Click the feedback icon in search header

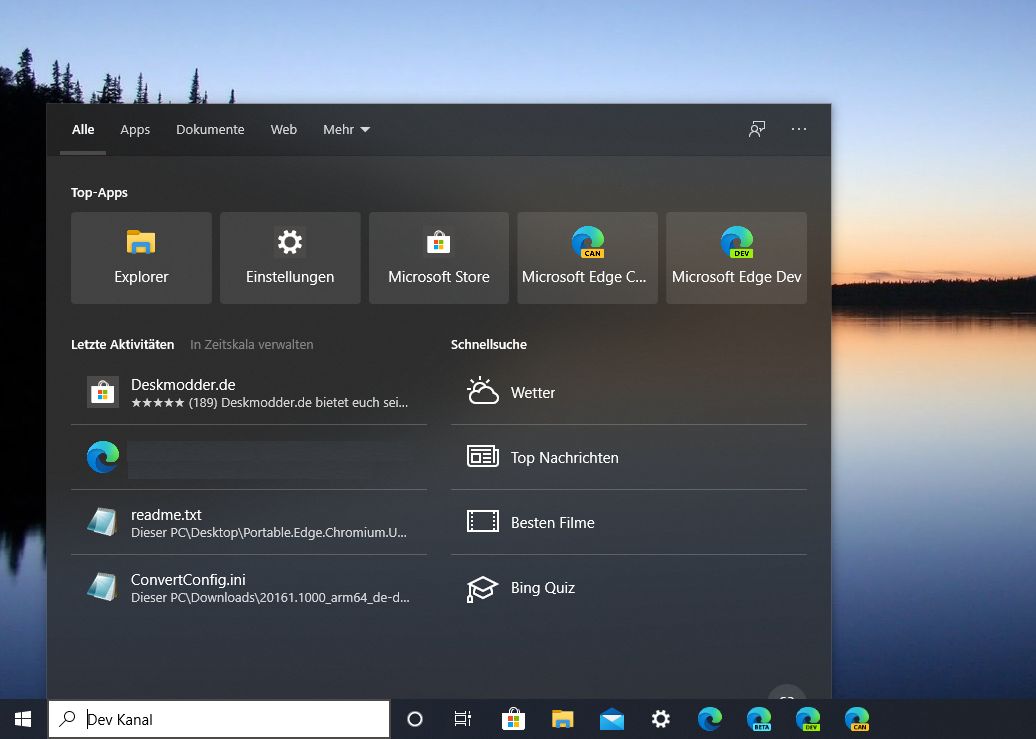tap(757, 129)
